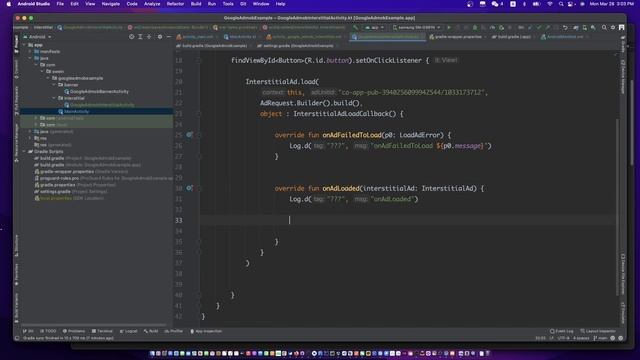The image size is (640, 360).
Task: Collapse the java folder
Action: pyautogui.click(x=30, y=58)
